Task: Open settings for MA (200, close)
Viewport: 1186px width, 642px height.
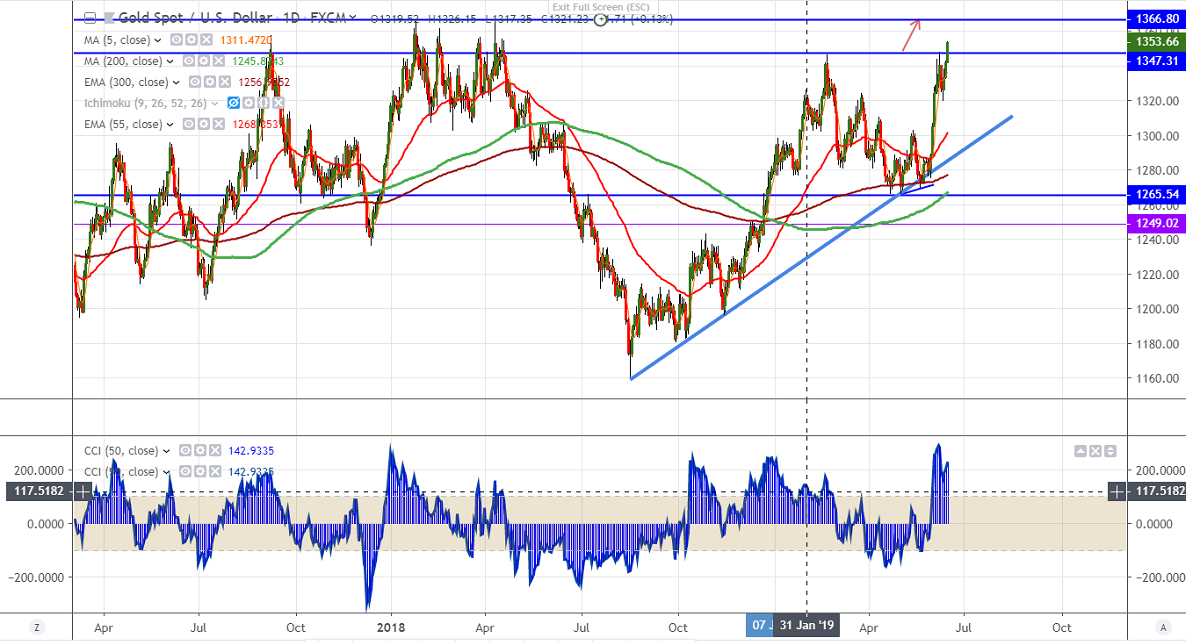Action: [x=203, y=61]
